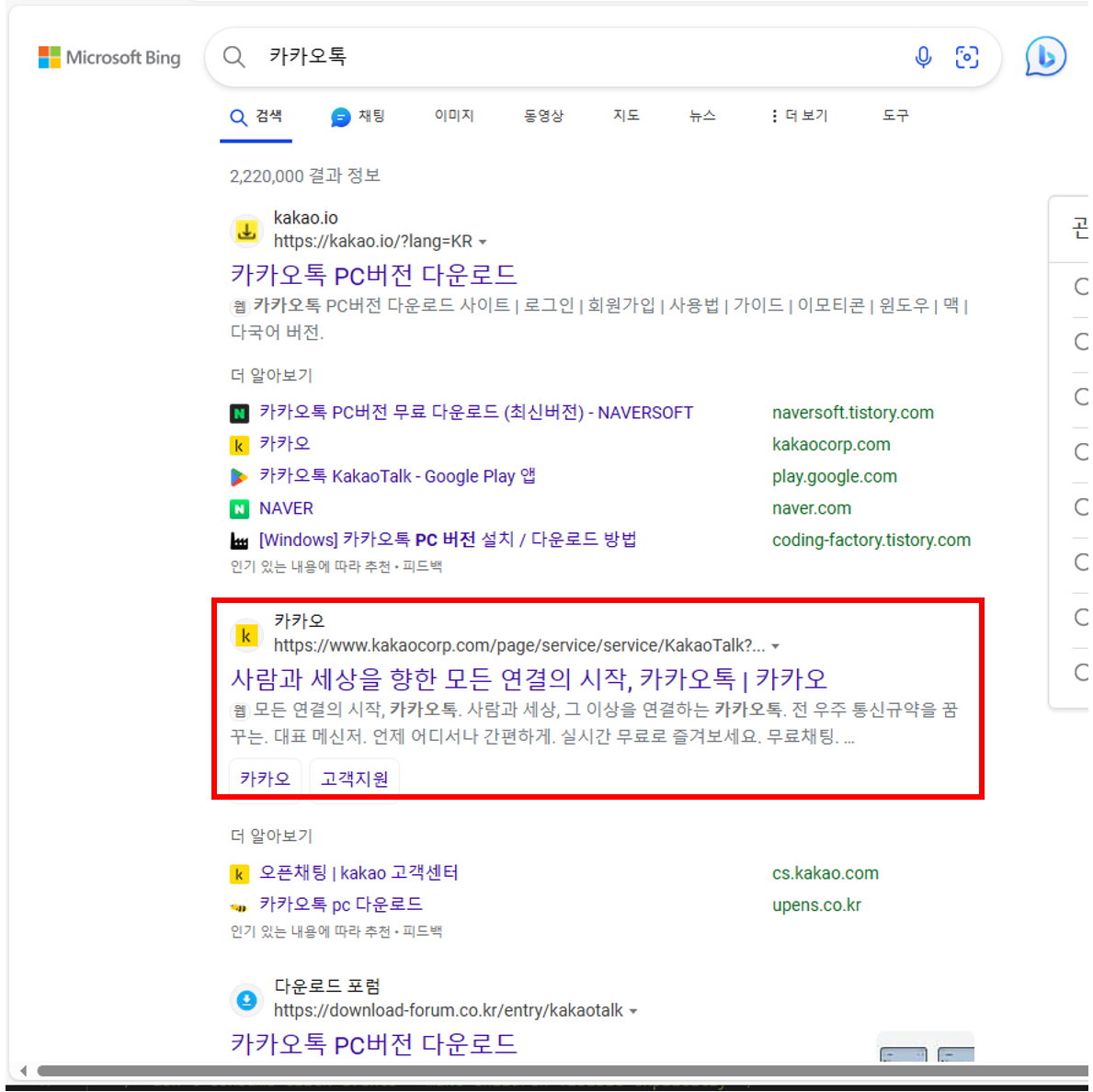Open the 카카오 link under 더 알아보기
The width and height of the screenshot is (1093, 1092).
tap(284, 444)
